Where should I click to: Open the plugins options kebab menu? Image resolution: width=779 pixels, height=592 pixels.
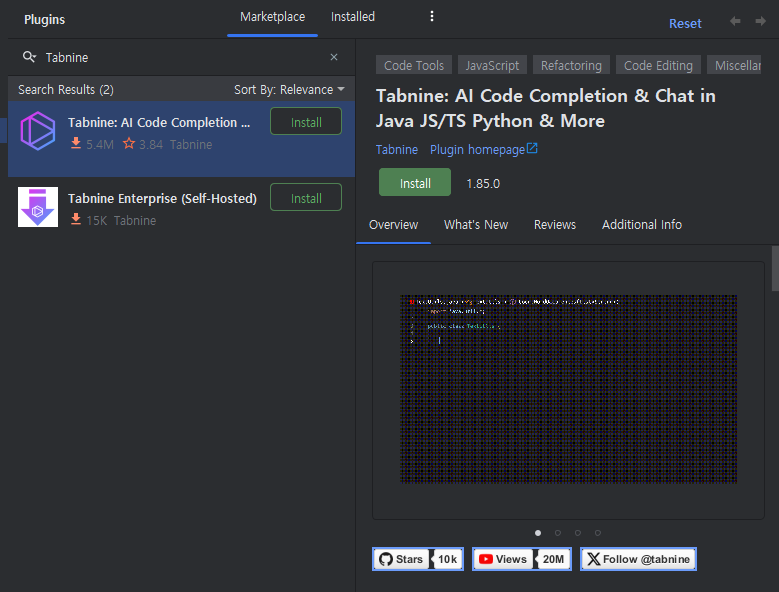tap(432, 16)
